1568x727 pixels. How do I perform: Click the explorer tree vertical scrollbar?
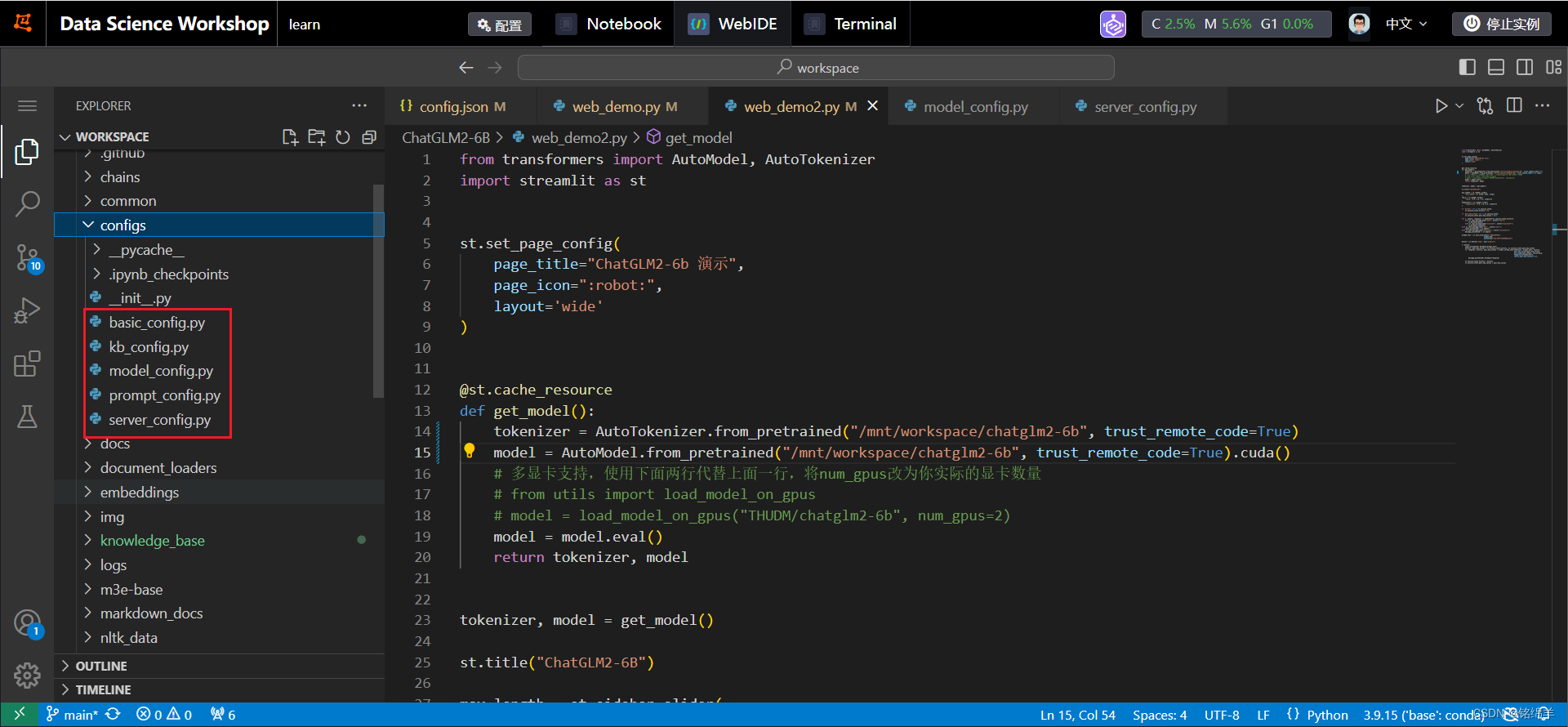[378, 290]
